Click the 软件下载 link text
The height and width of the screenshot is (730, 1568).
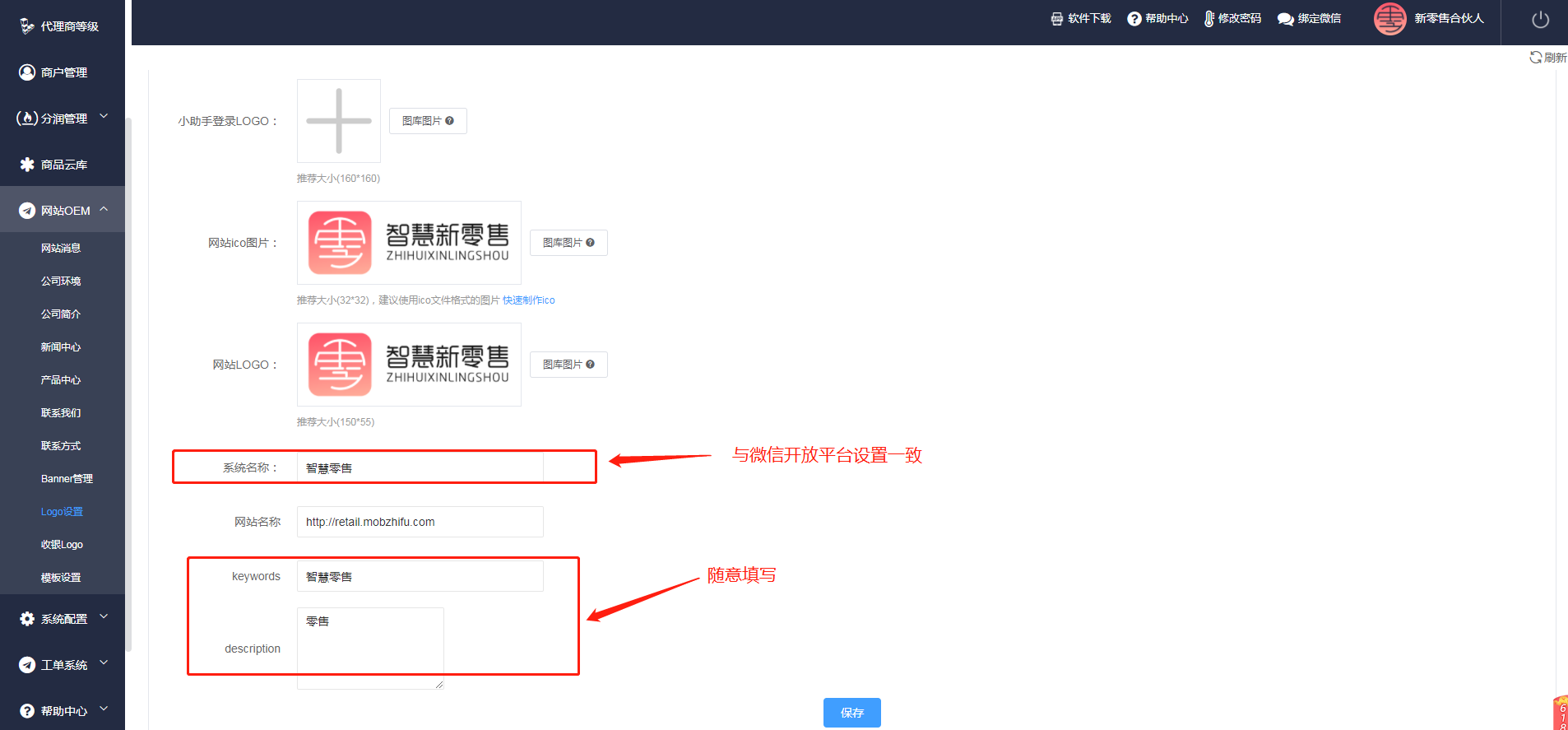1089,19
